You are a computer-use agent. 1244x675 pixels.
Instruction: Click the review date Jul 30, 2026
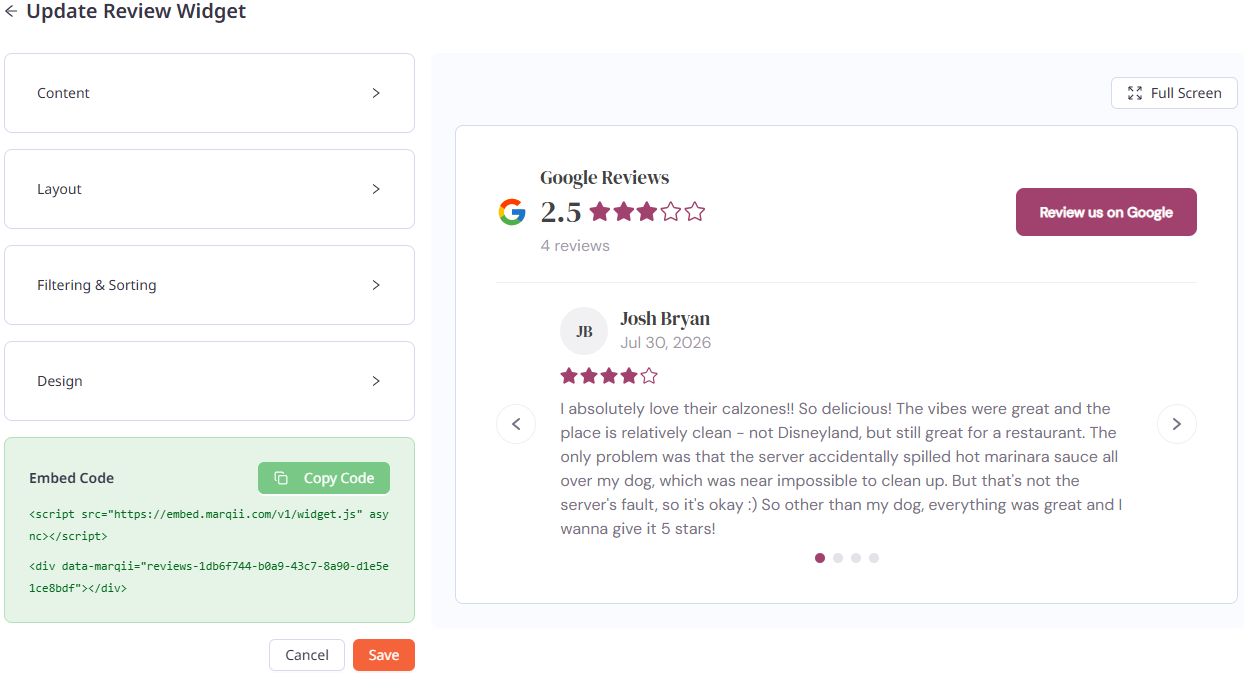(666, 342)
